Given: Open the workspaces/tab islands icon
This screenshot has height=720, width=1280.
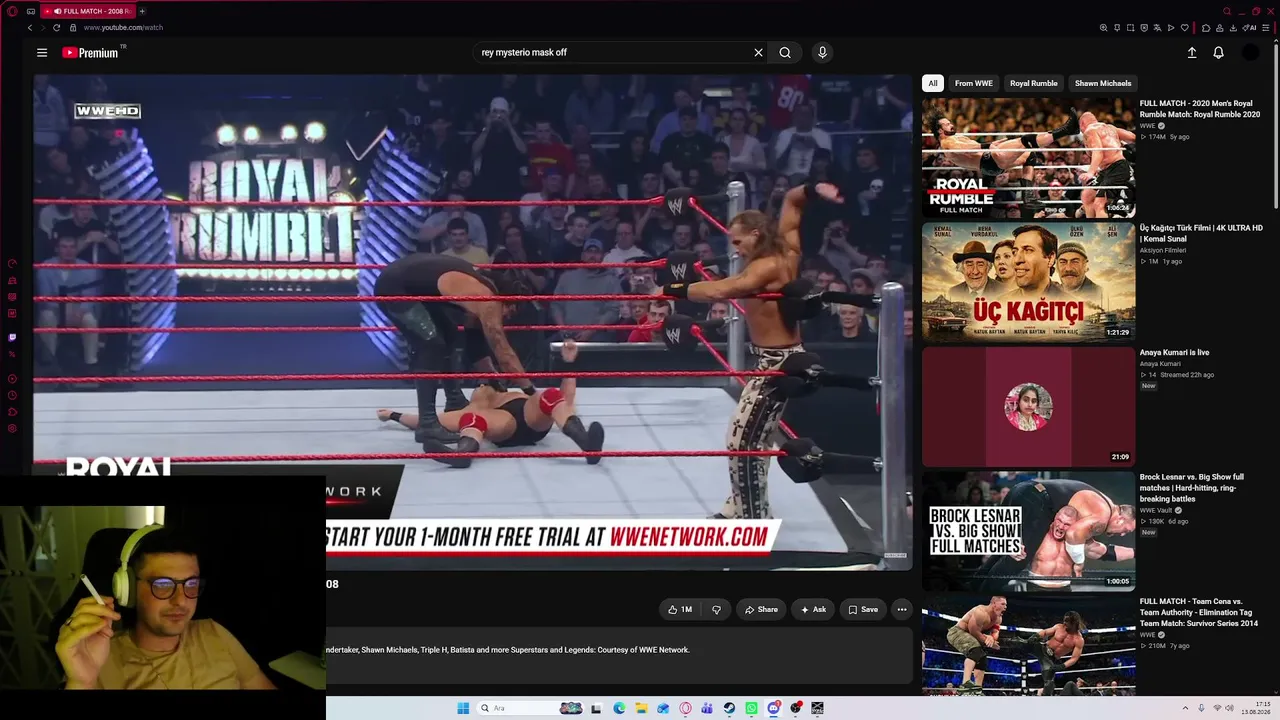Looking at the screenshot, I should pyautogui.click(x=31, y=11).
